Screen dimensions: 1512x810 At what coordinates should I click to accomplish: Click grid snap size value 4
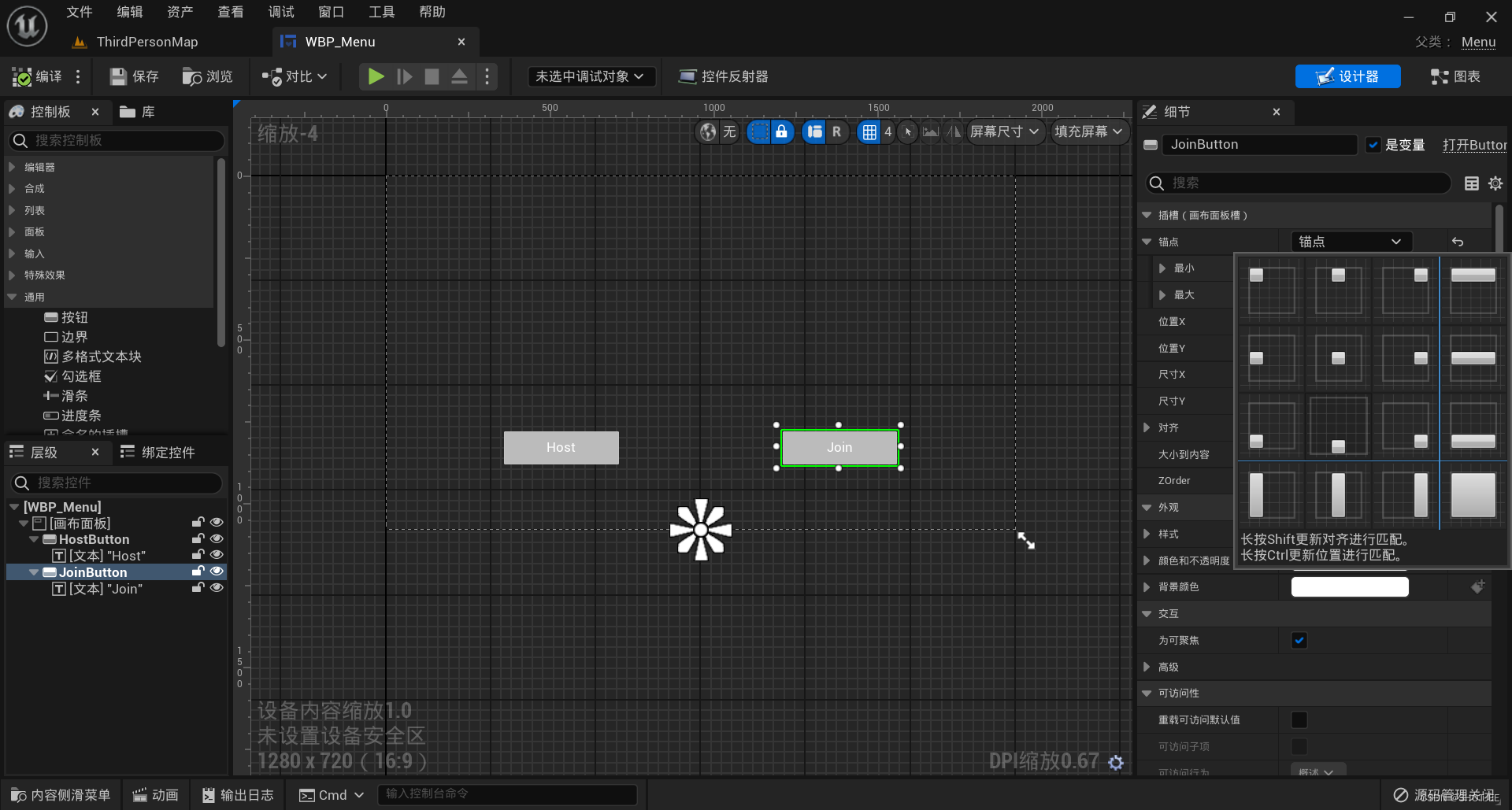(x=888, y=131)
